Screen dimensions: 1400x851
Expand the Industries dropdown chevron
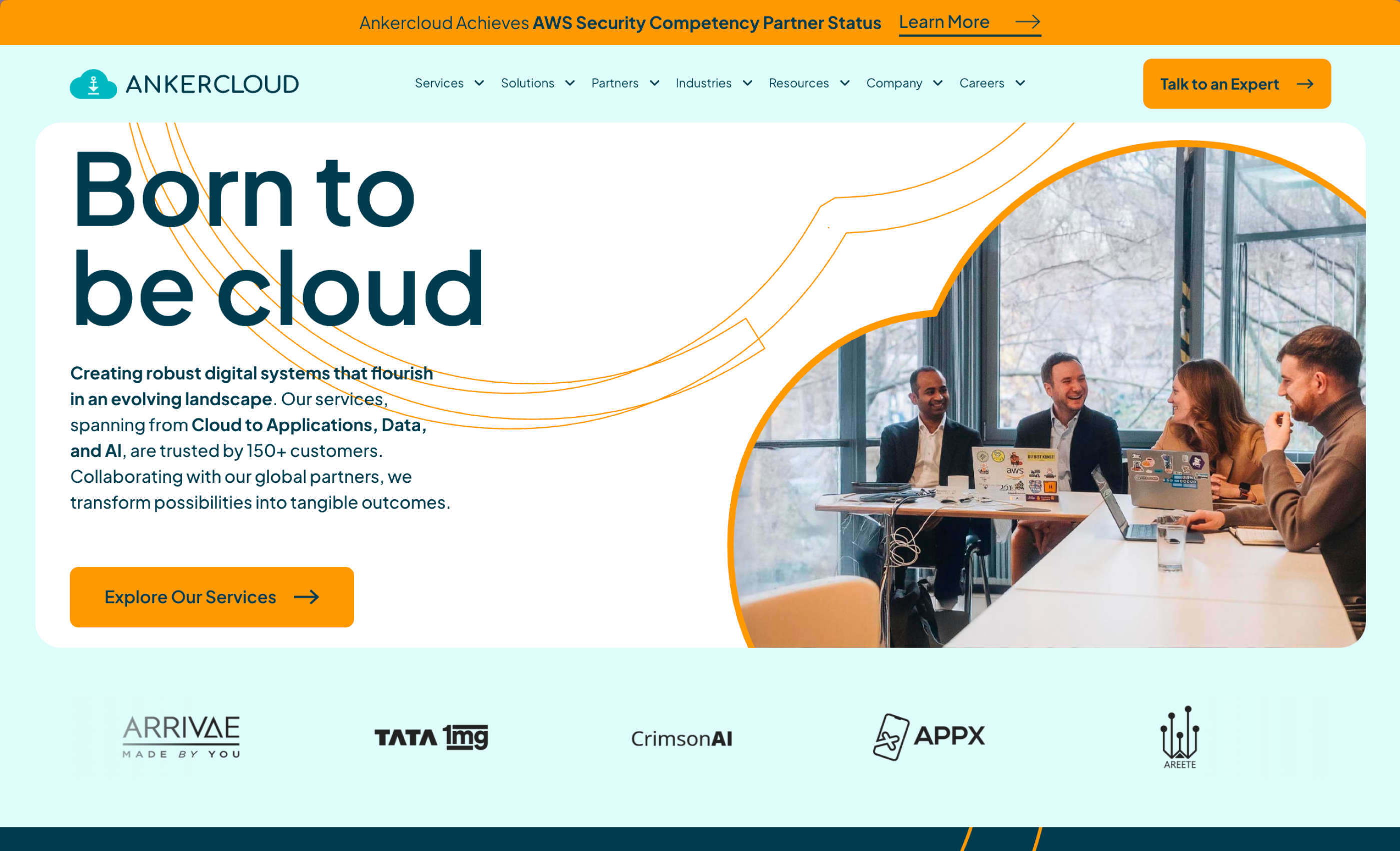(748, 83)
